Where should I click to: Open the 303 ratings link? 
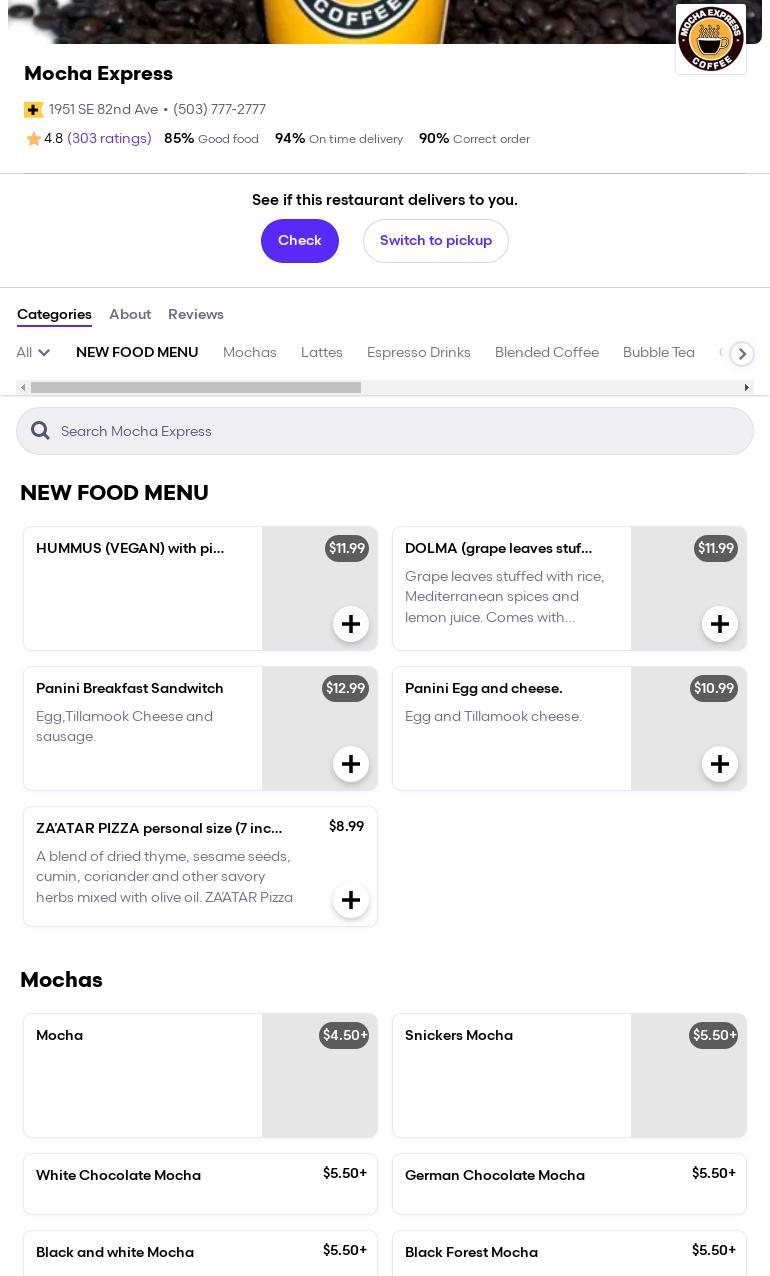[109, 139]
